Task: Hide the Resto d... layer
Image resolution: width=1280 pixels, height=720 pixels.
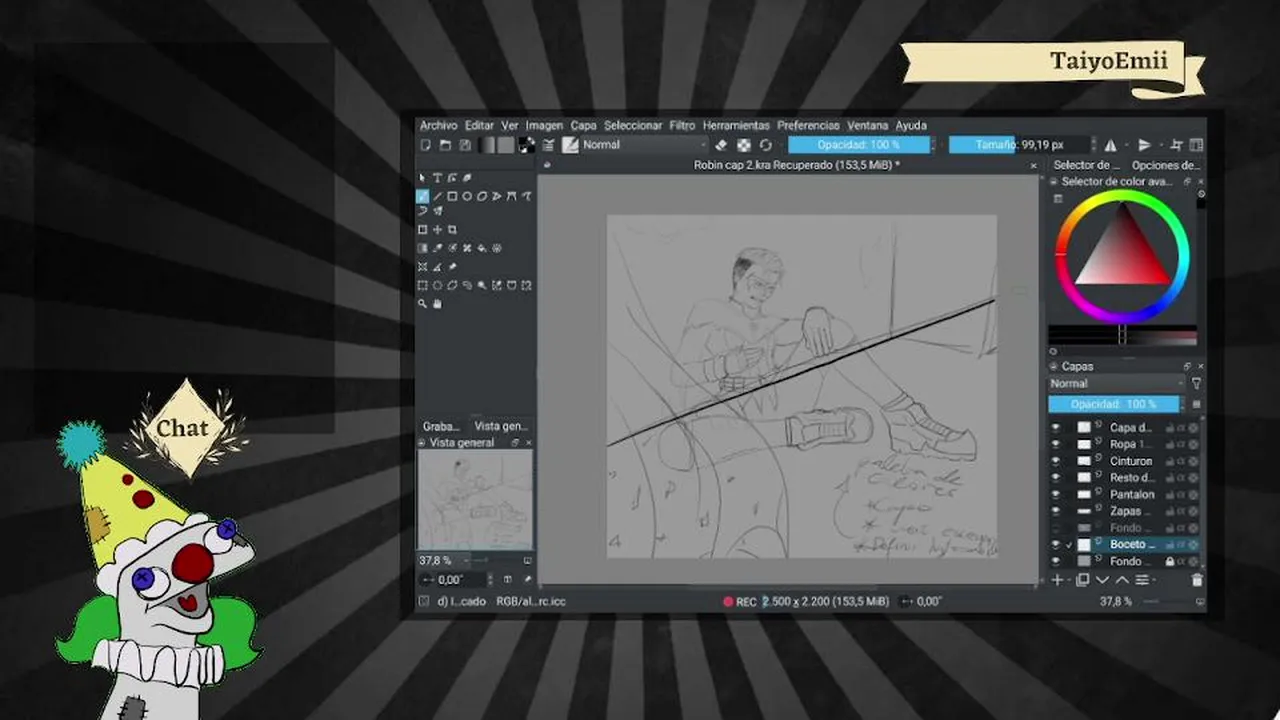Action: point(1056,478)
